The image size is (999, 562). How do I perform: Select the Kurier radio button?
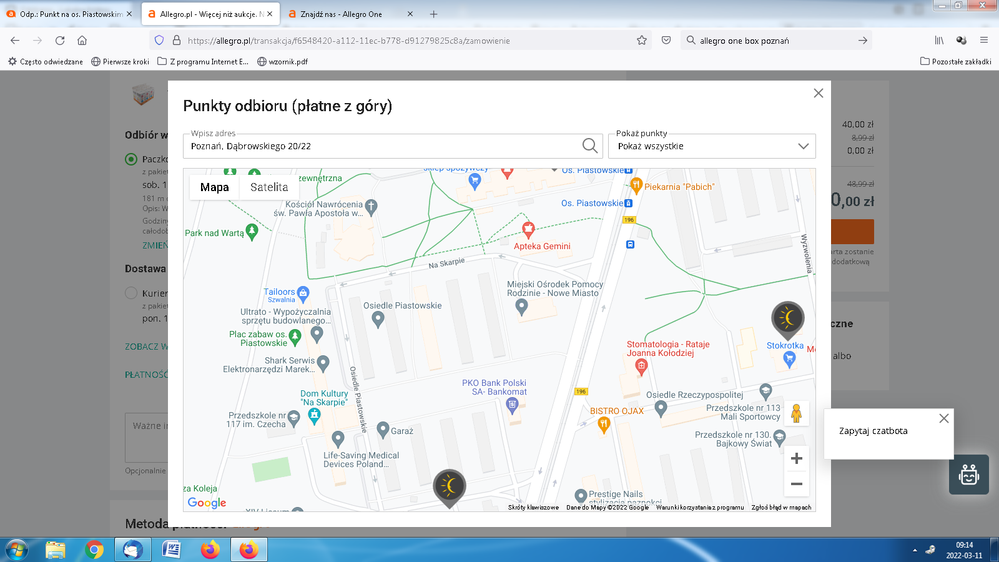tap(131, 293)
